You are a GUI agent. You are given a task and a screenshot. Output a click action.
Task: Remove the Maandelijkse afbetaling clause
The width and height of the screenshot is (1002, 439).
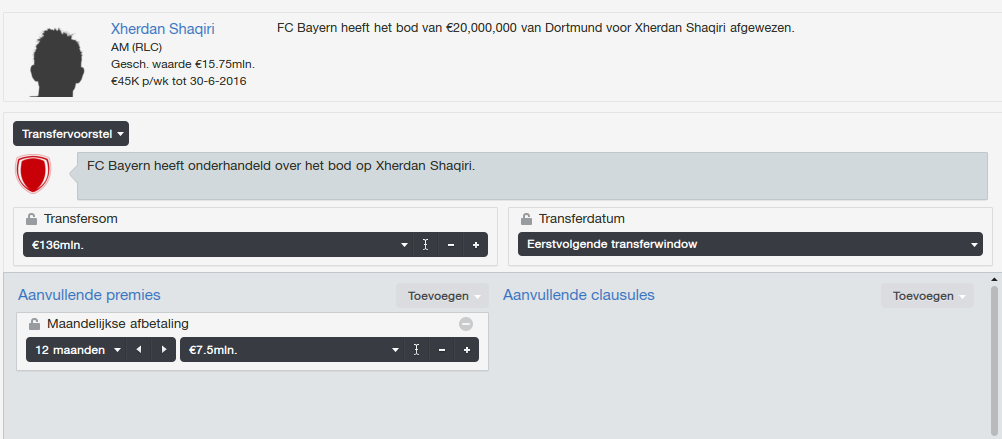click(466, 324)
